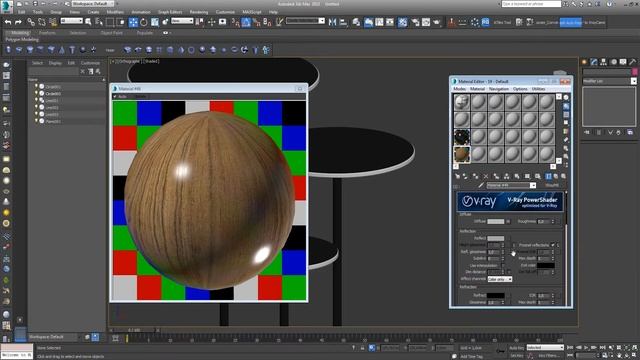
Task: Open the Rendering menu
Action: 199,12
